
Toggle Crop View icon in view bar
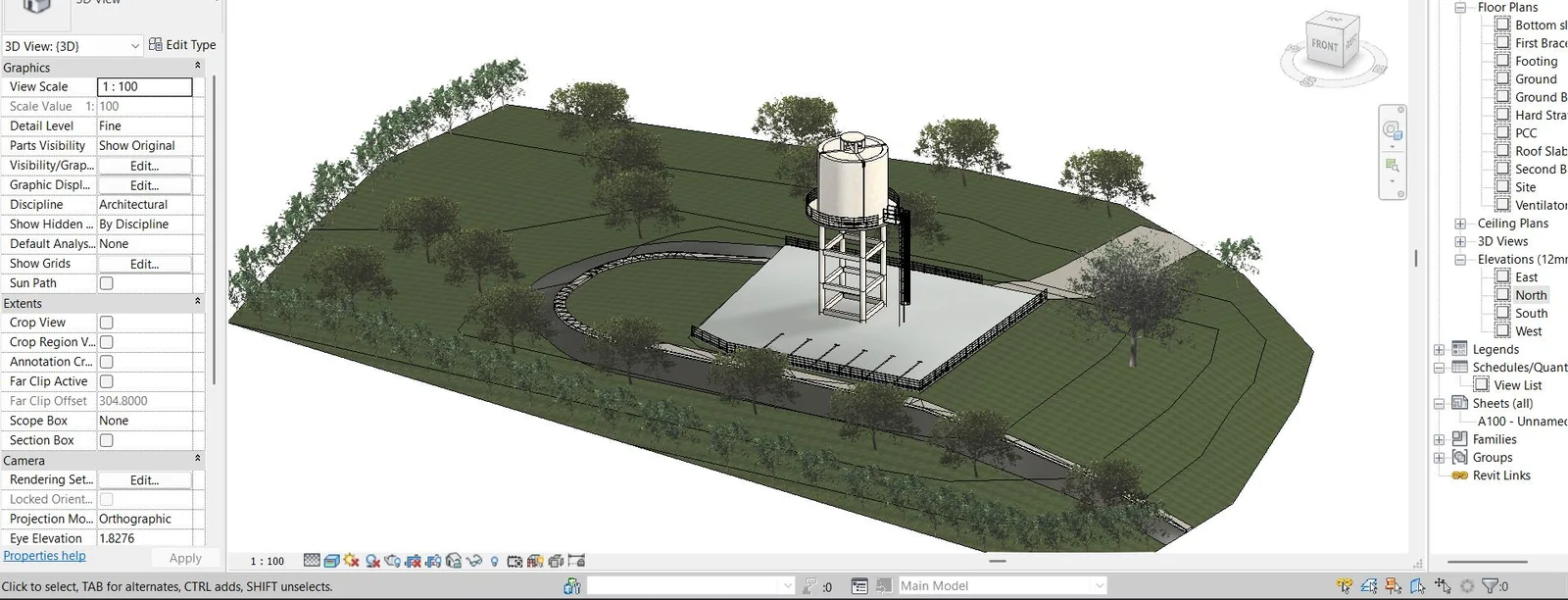413,561
